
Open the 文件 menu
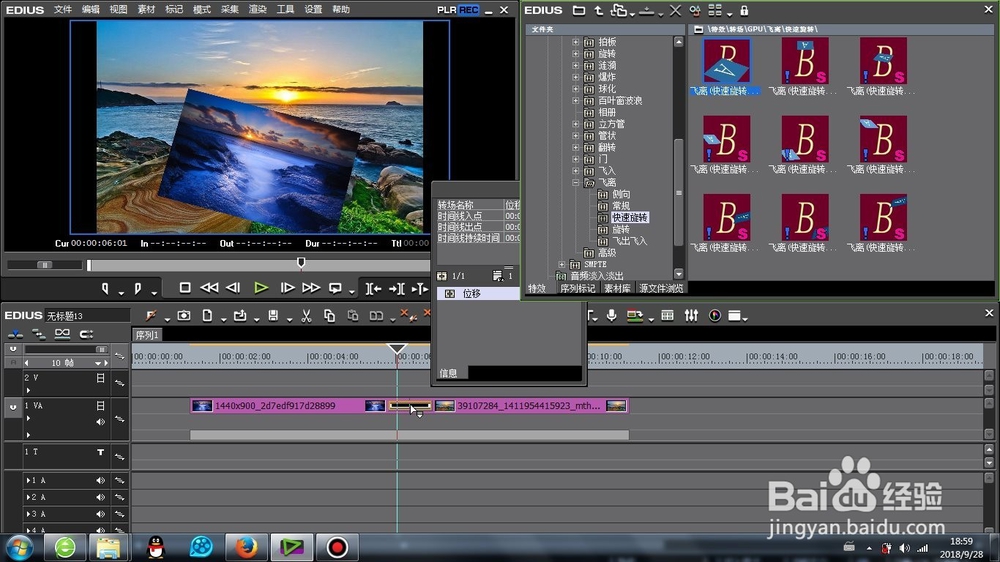pyautogui.click(x=62, y=10)
